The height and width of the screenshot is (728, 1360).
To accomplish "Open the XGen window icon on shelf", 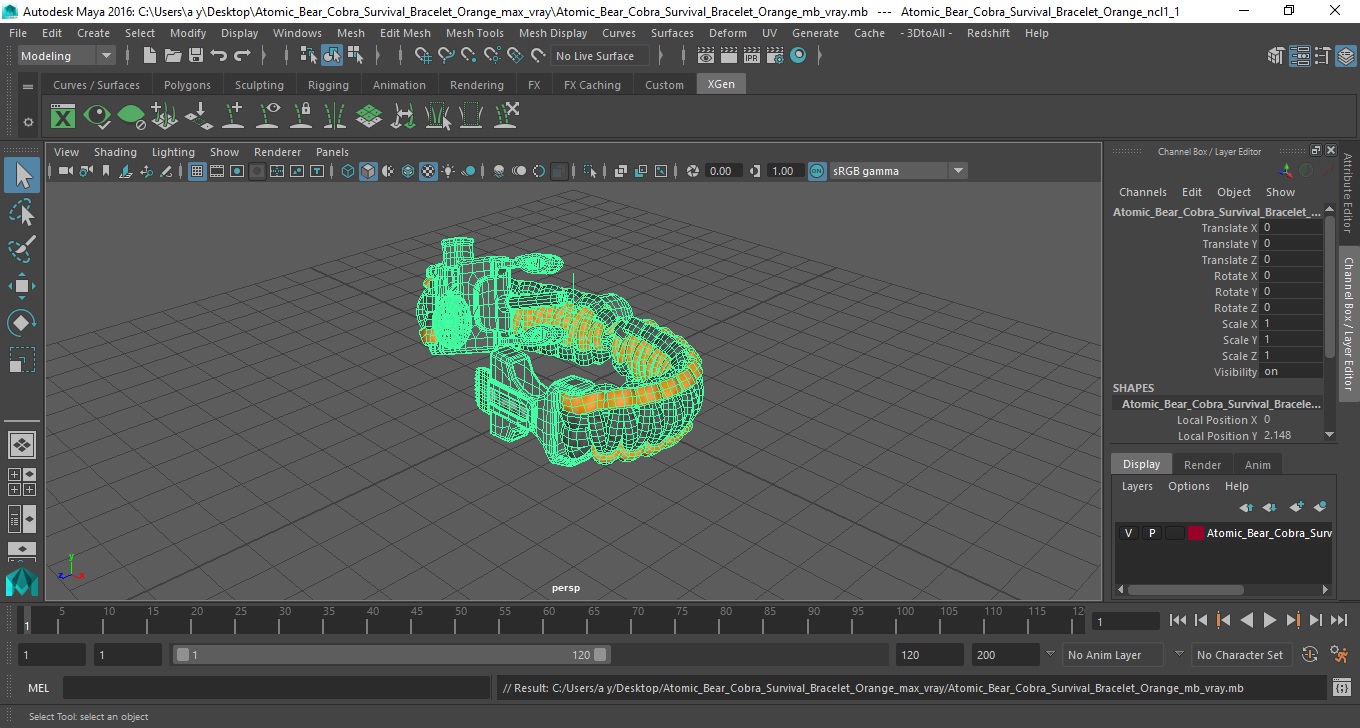I will [x=63, y=117].
